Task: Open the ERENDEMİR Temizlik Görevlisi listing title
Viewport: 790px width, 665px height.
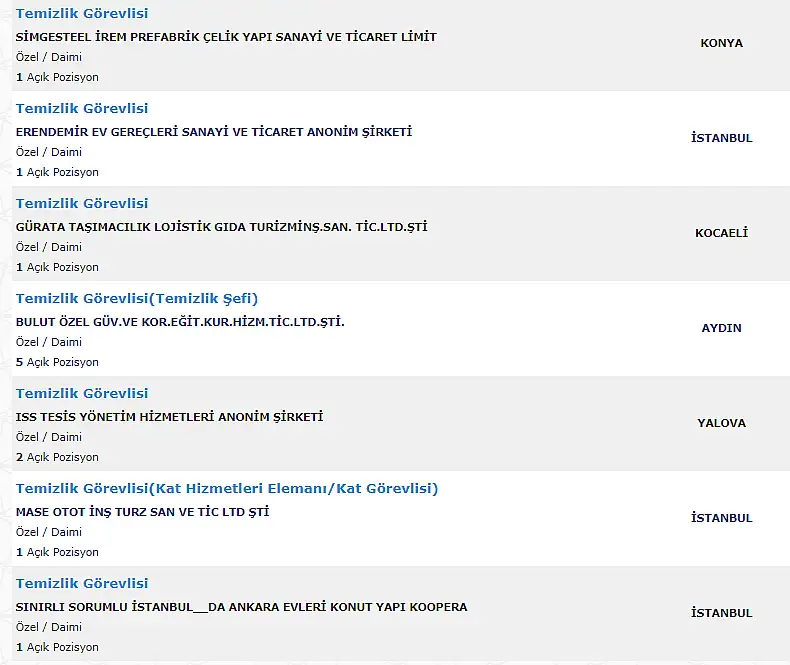Action: coord(82,108)
